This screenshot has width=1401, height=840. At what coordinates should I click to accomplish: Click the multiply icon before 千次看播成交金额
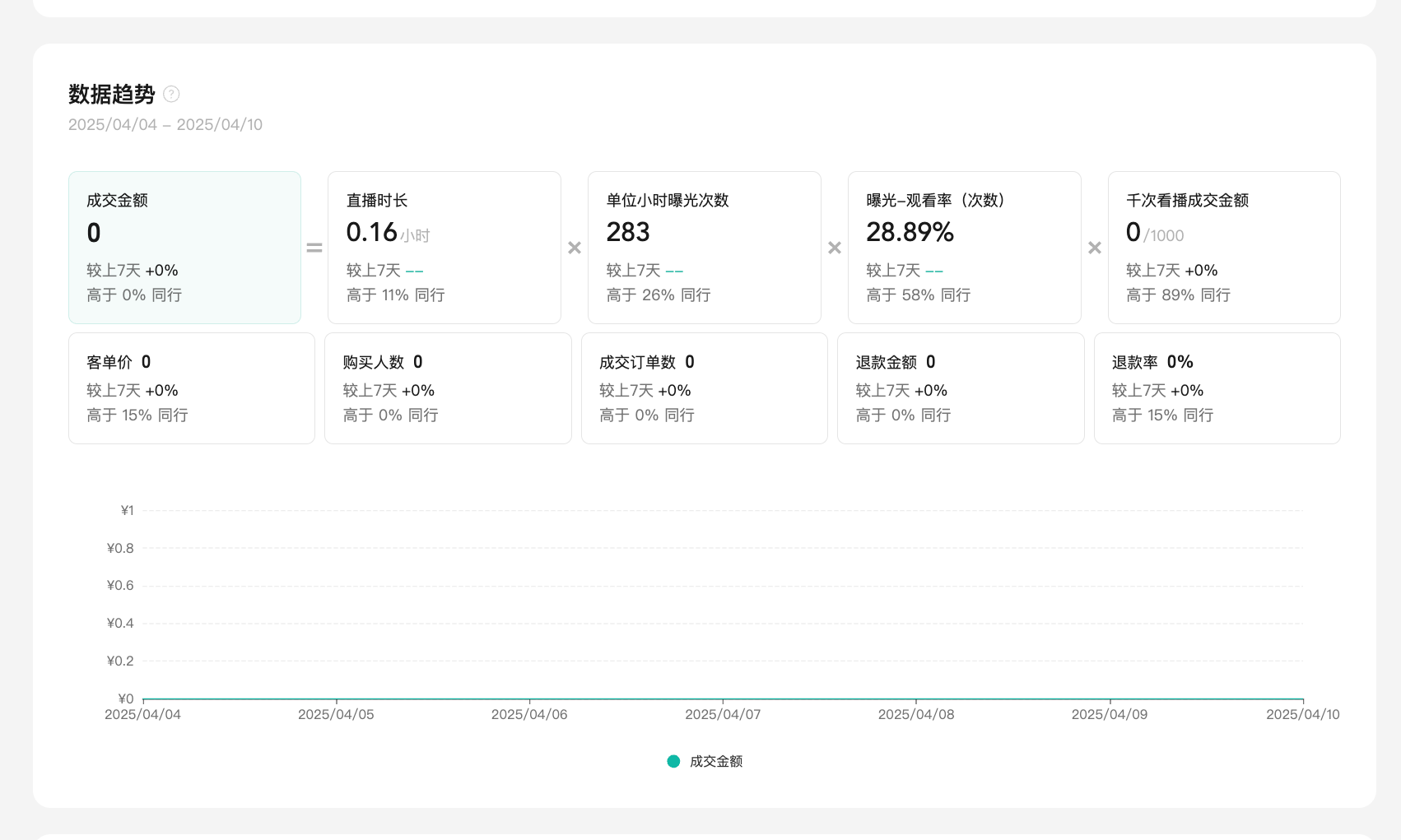(x=1095, y=248)
